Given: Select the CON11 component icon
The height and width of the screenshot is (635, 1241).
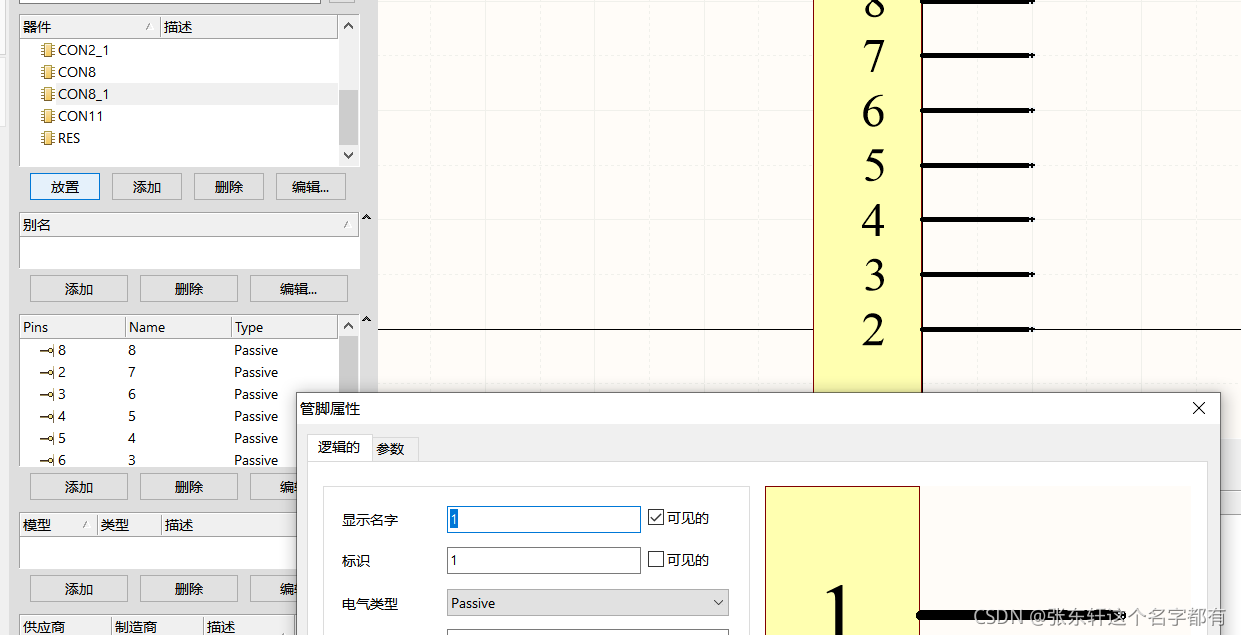Looking at the screenshot, I should (x=48, y=116).
